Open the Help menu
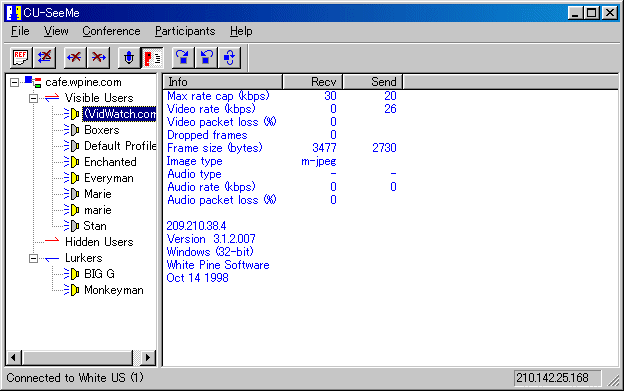Viewport: 624px width, 391px height. (241, 31)
